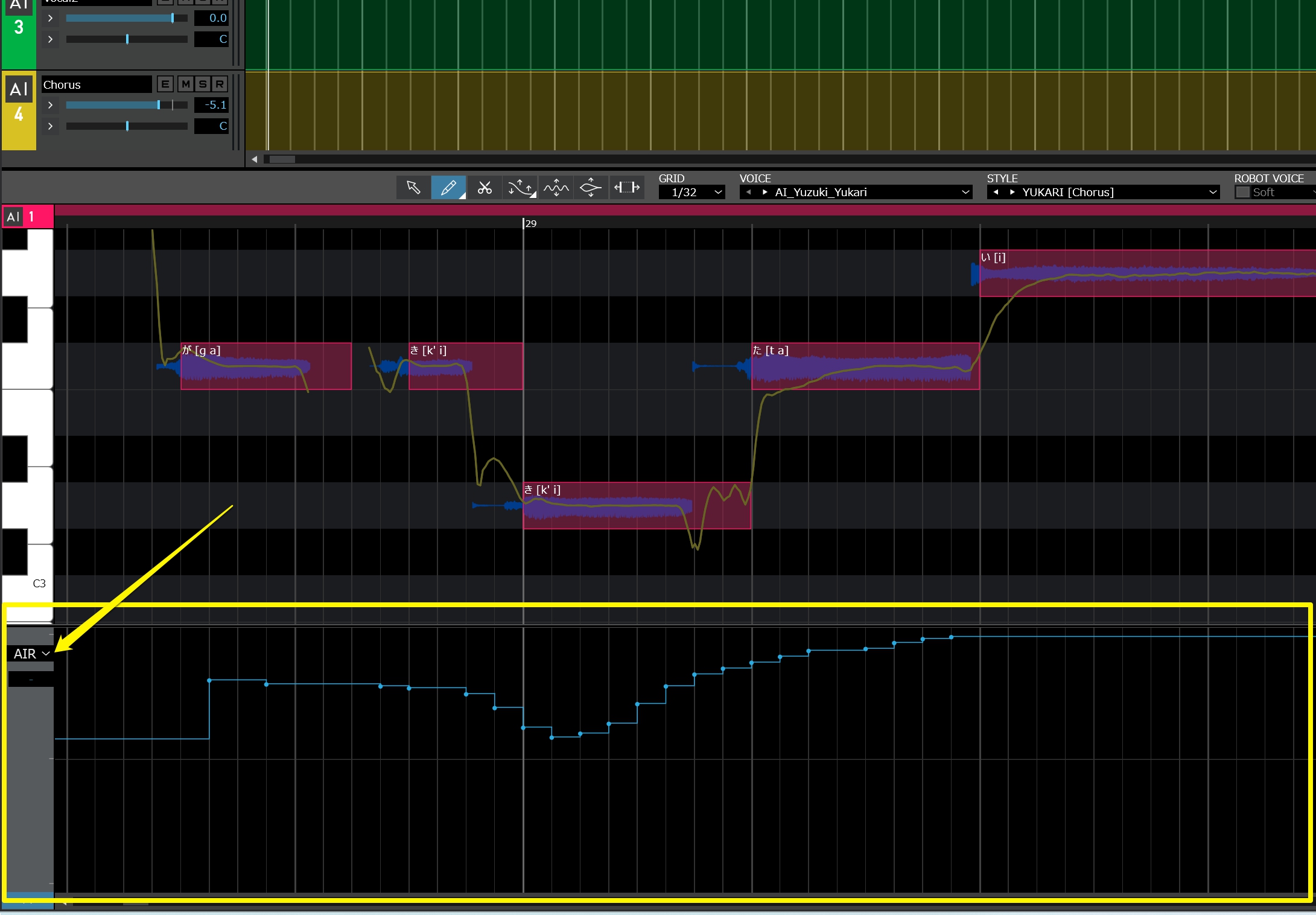Click the -5.1 volume value field

[212, 105]
